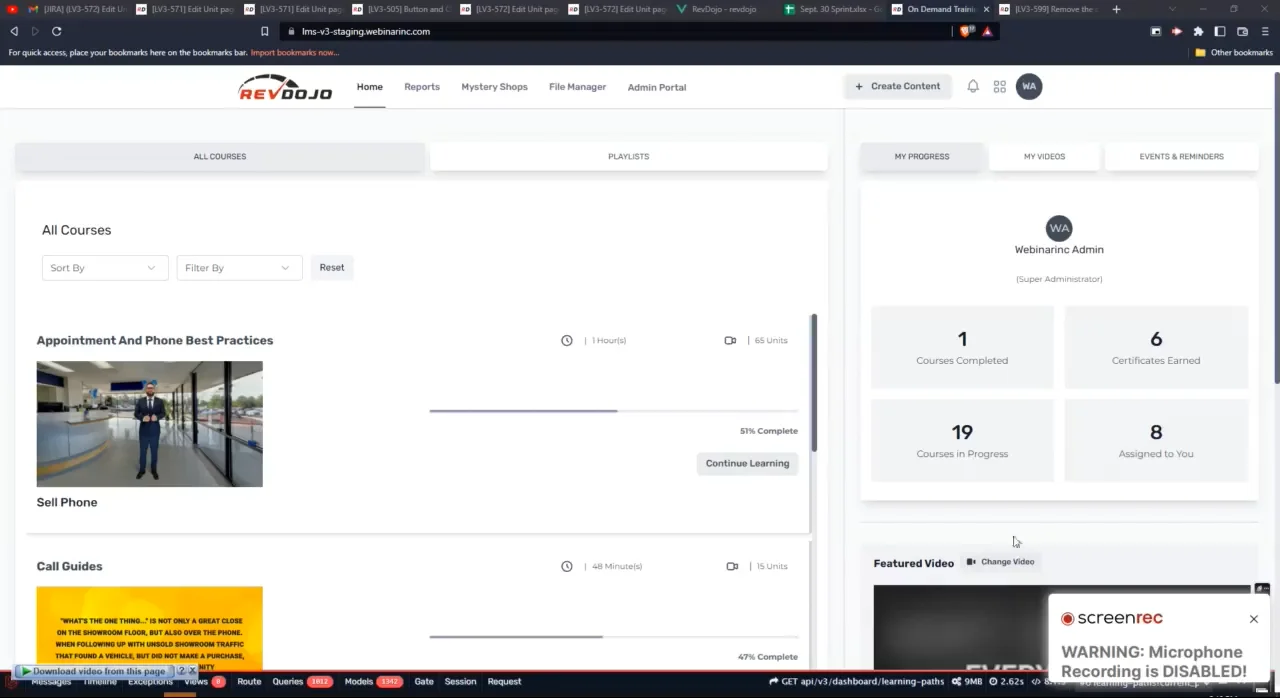The width and height of the screenshot is (1280, 698).
Task: Open the Route debug panel
Action: tap(249, 682)
